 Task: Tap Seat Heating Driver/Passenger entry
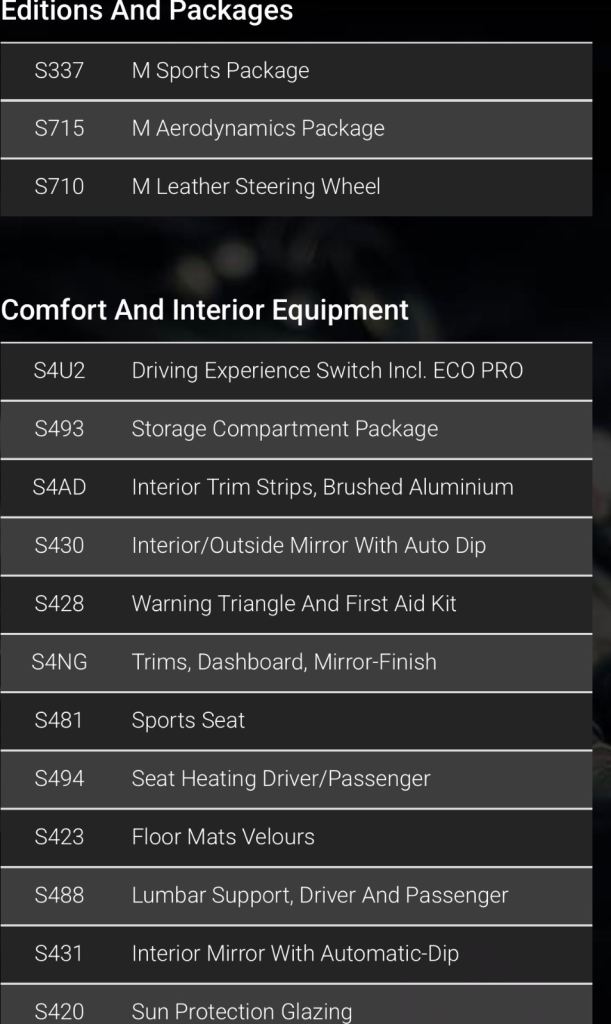click(x=281, y=779)
